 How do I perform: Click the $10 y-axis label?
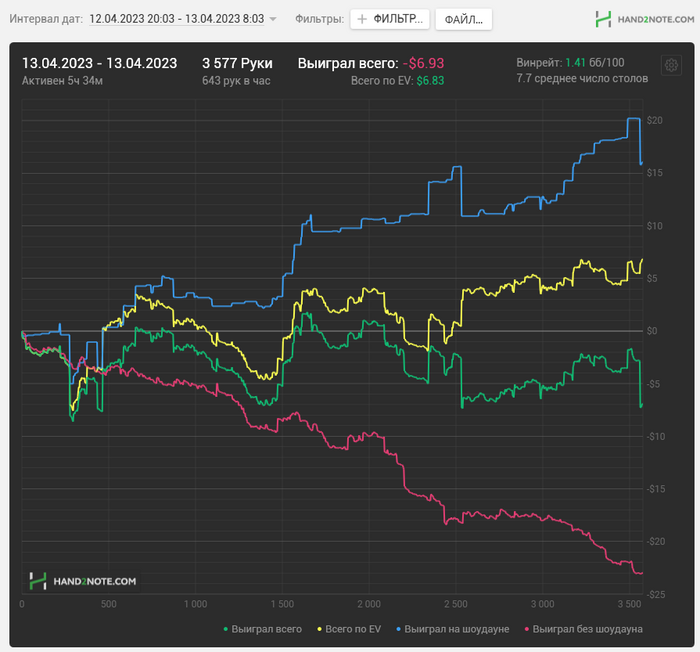point(654,226)
